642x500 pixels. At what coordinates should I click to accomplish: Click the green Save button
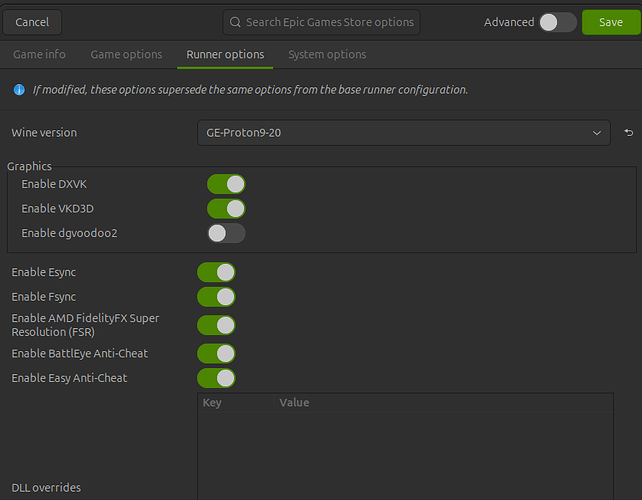tap(610, 22)
